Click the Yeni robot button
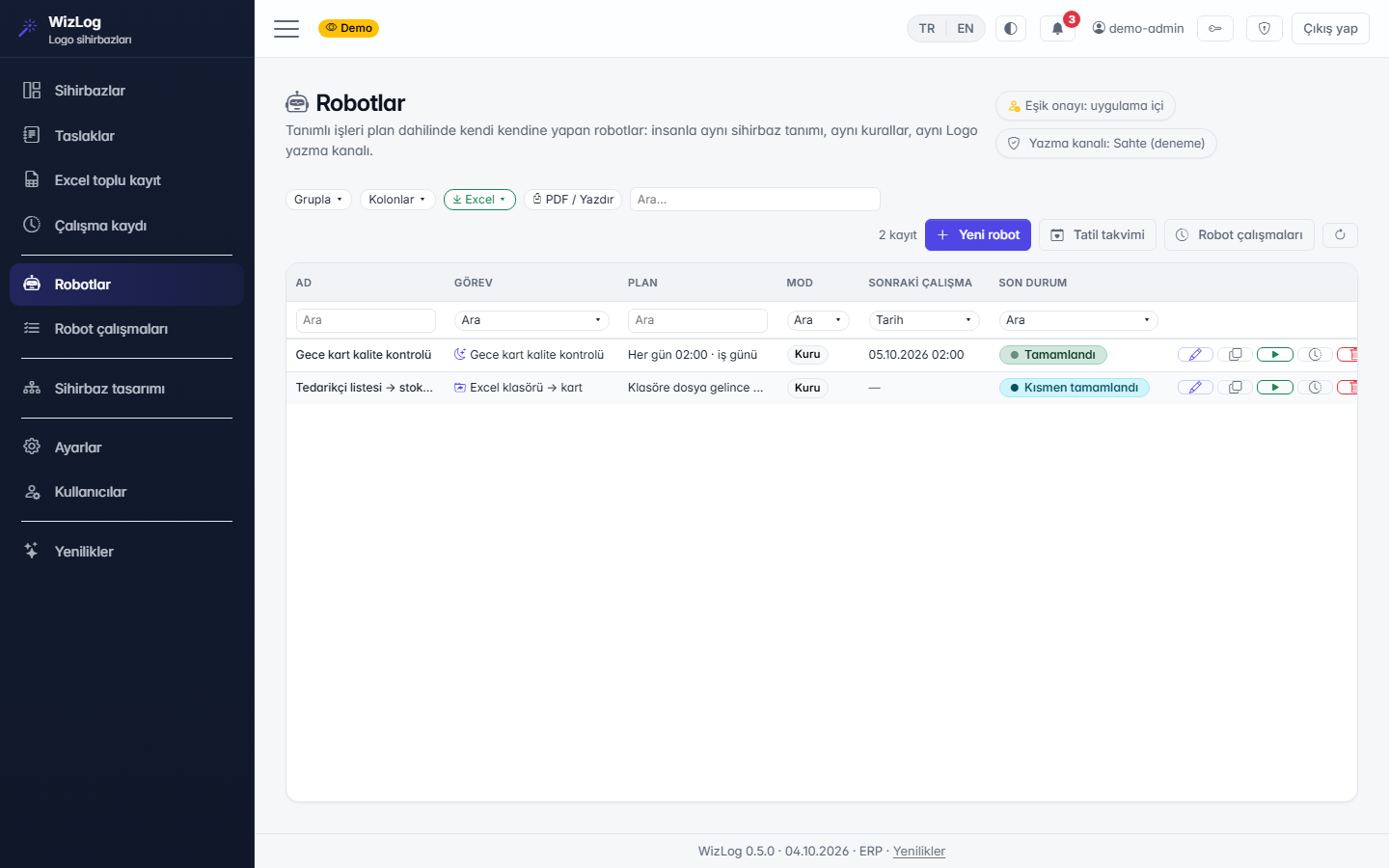This screenshot has height=868, width=1389. [x=978, y=234]
